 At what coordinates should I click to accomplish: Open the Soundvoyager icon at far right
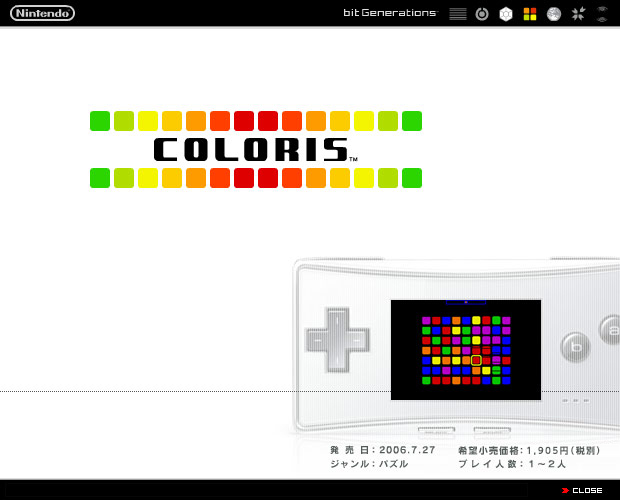(x=602, y=14)
